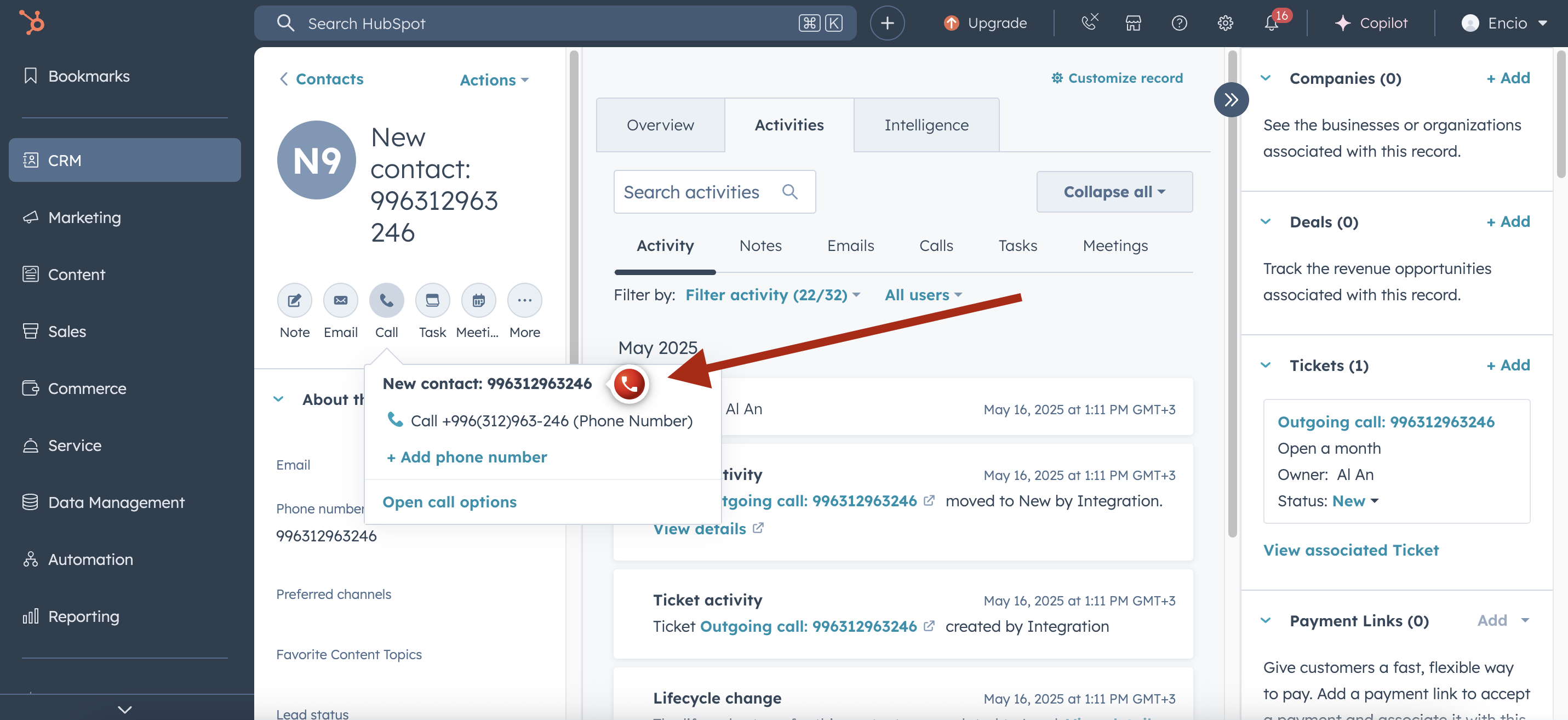
Task: Change the ticket Status: New dropdown
Action: [x=1354, y=501]
